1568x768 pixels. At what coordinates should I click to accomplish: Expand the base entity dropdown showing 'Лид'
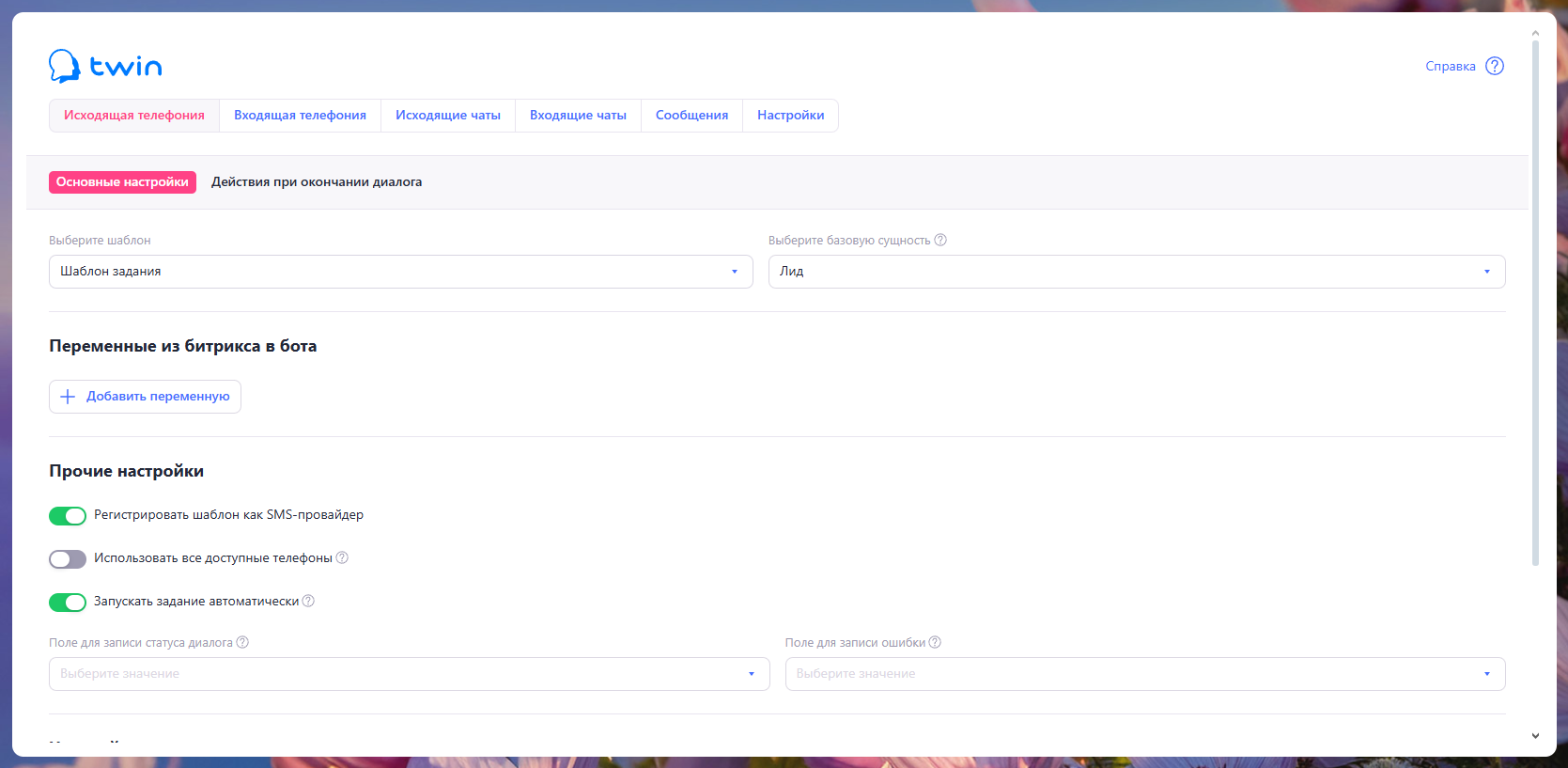click(1136, 272)
